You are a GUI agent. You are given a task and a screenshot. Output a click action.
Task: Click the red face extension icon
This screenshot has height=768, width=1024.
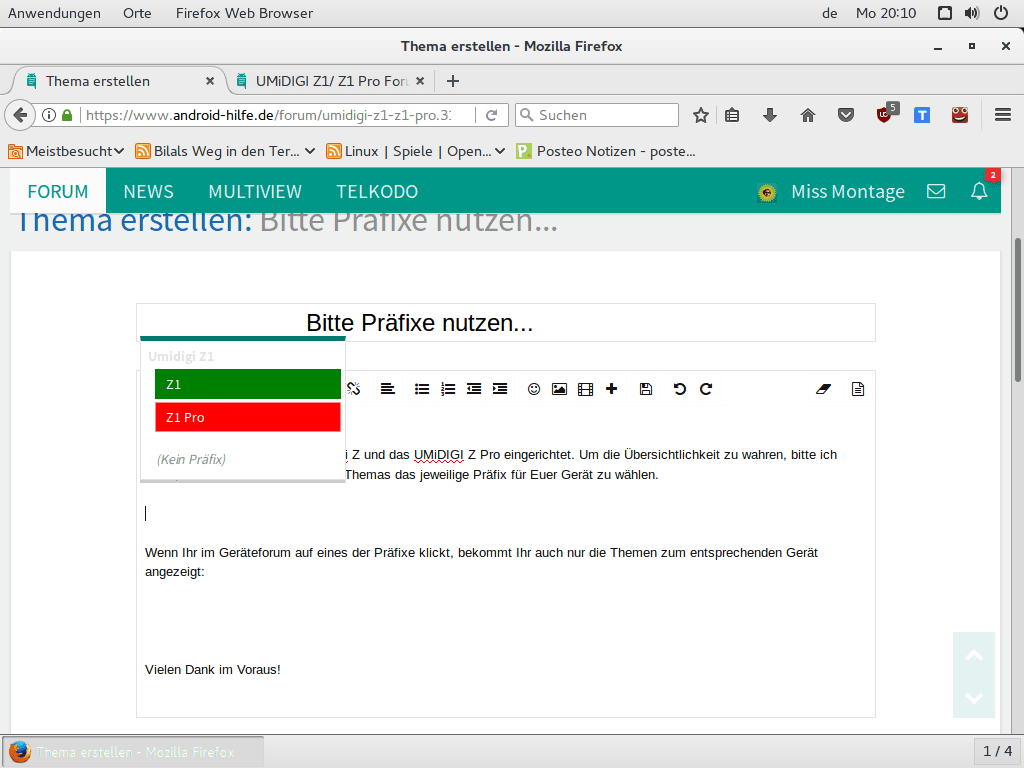click(959, 115)
